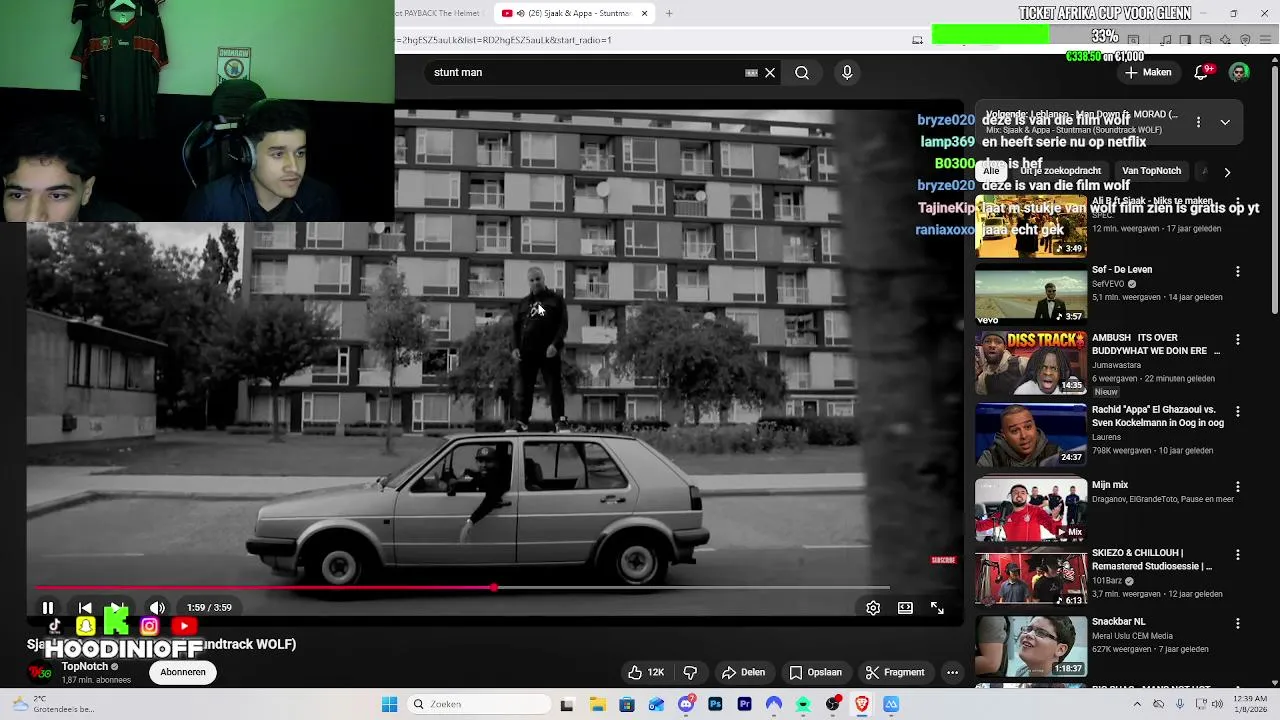Screen dimensions: 1280x720
Task: Open the on-screen keyboard icon in the search box
Action: click(751, 72)
